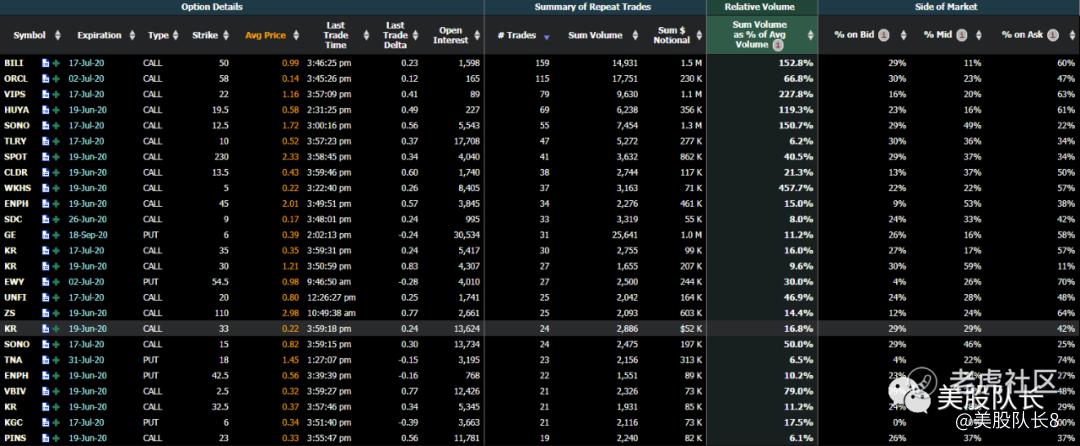1080x446 pixels.
Task: Add ORCL using its green plus icon
Action: (x=55, y=78)
